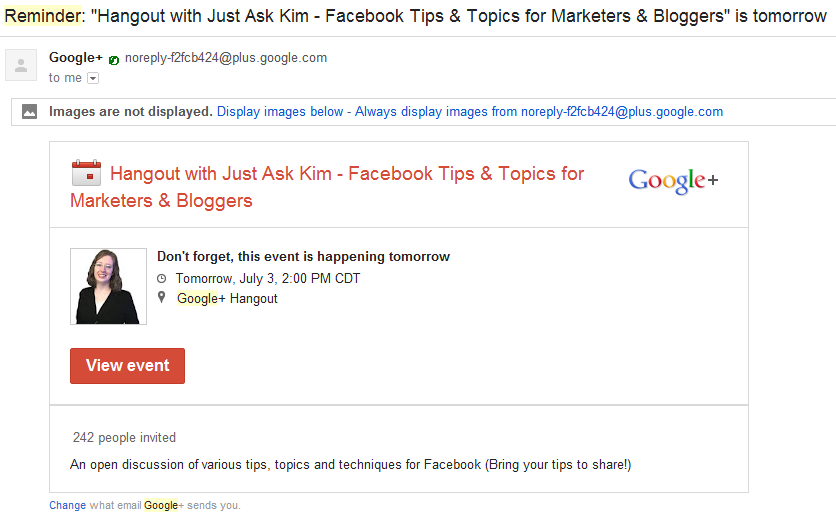Click the clock icon beside event time

162,278
